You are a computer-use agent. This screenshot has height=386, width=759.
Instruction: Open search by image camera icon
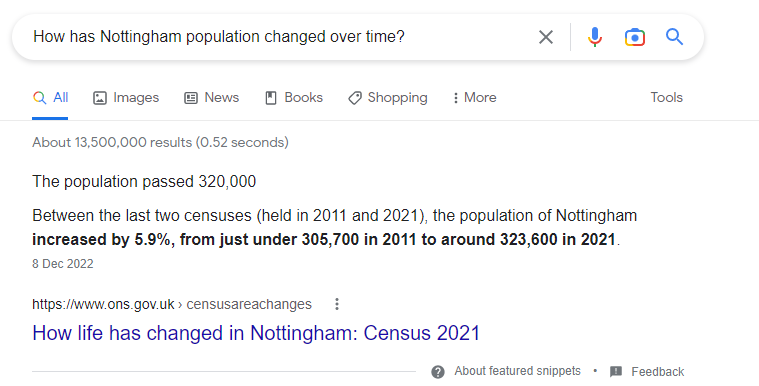coord(635,37)
